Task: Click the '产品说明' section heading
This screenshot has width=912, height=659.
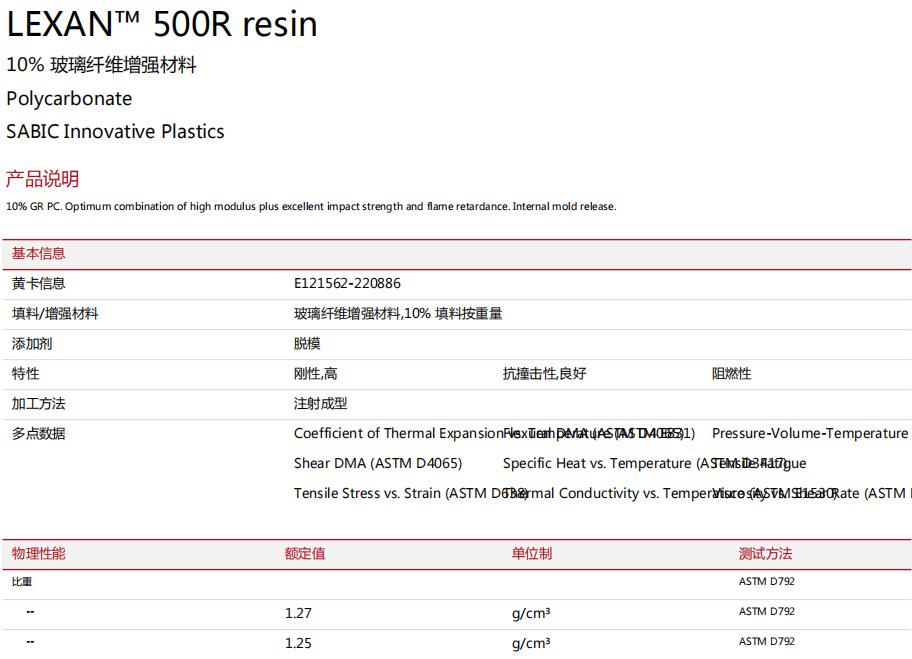Action: pos(42,179)
